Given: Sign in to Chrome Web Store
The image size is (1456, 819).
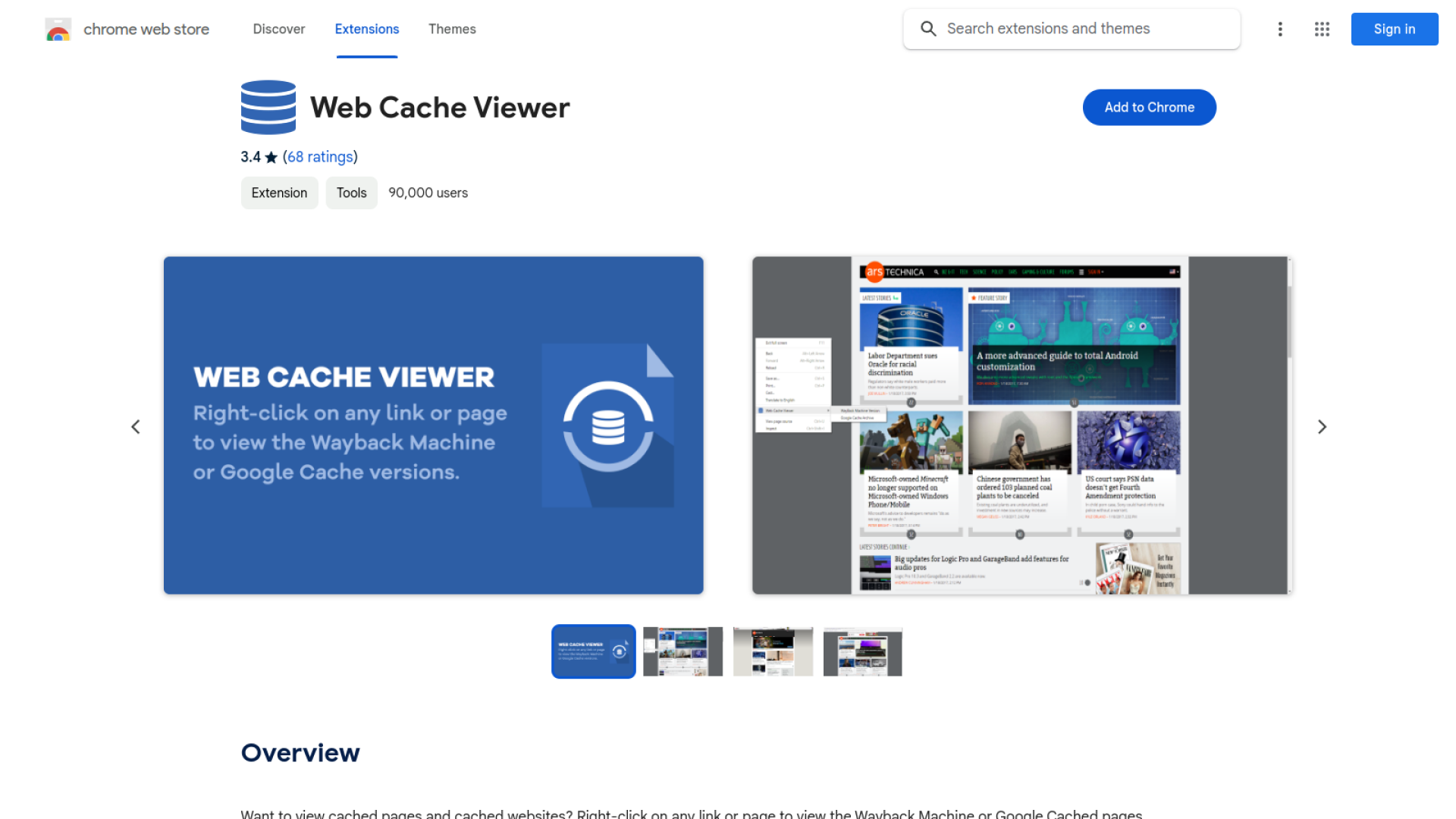Looking at the screenshot, I should coord(1394,29).
